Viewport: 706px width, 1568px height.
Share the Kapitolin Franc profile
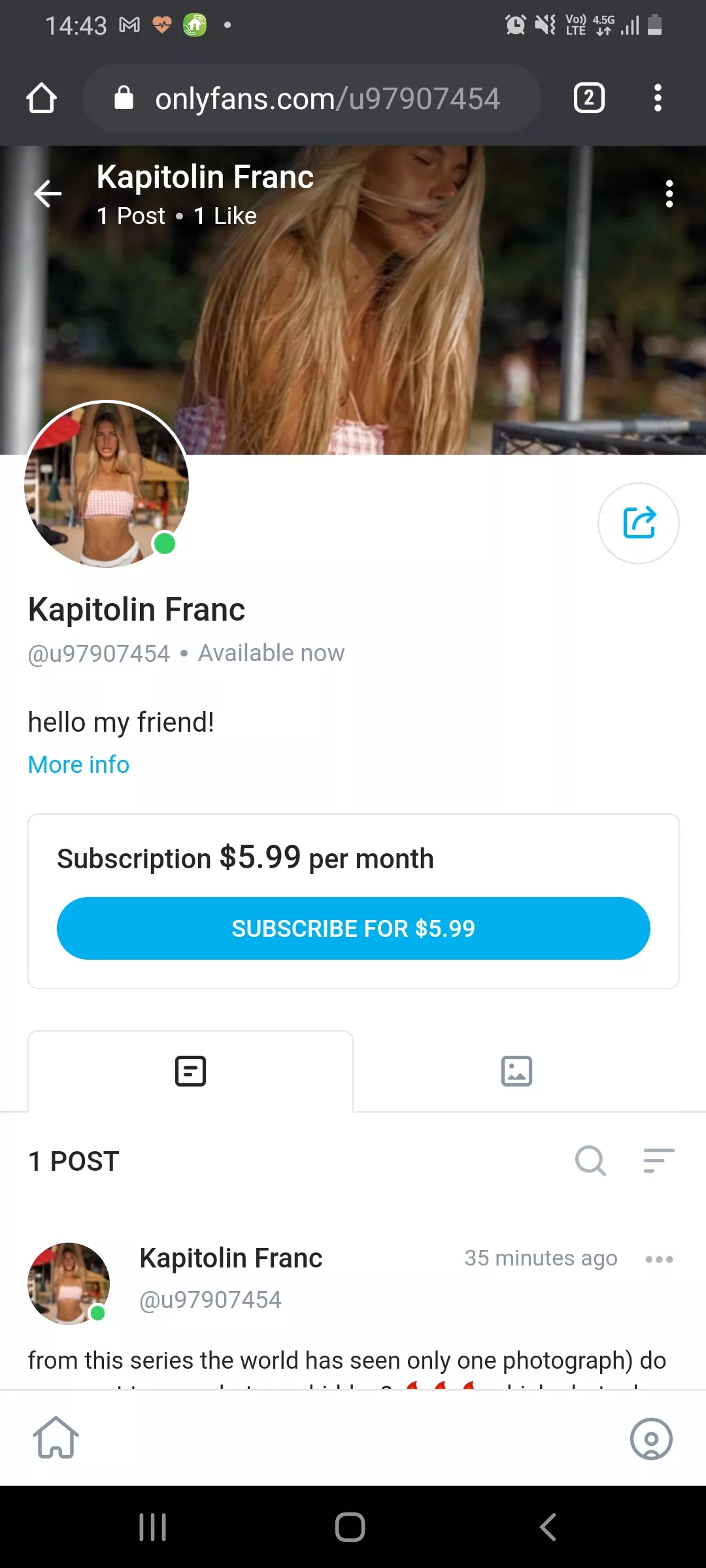(x=639, y=523)
